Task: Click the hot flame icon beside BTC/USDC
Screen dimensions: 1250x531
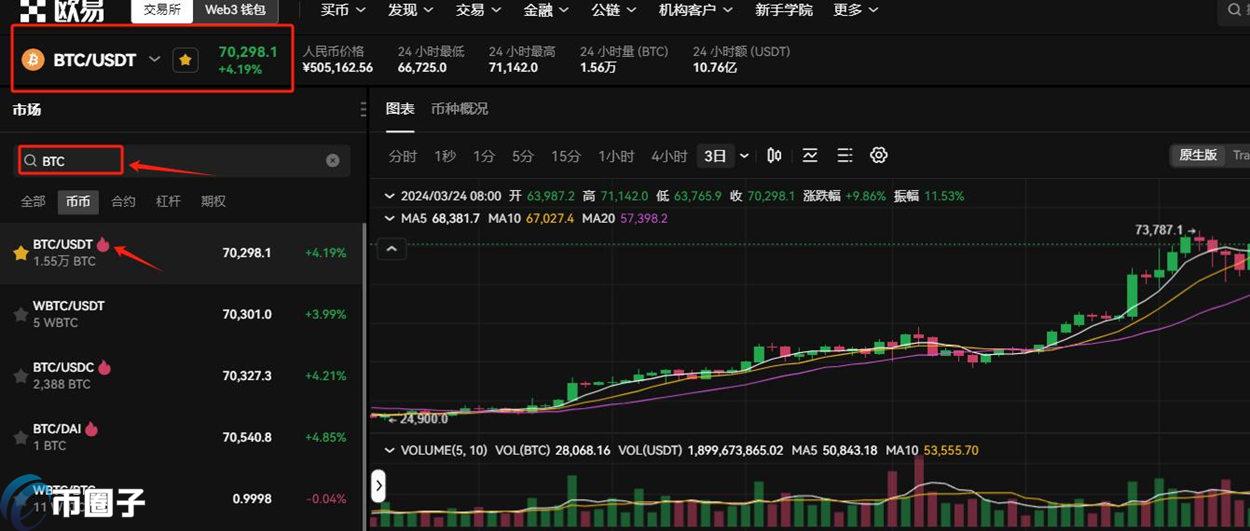Action: click(x=104, y=367)
